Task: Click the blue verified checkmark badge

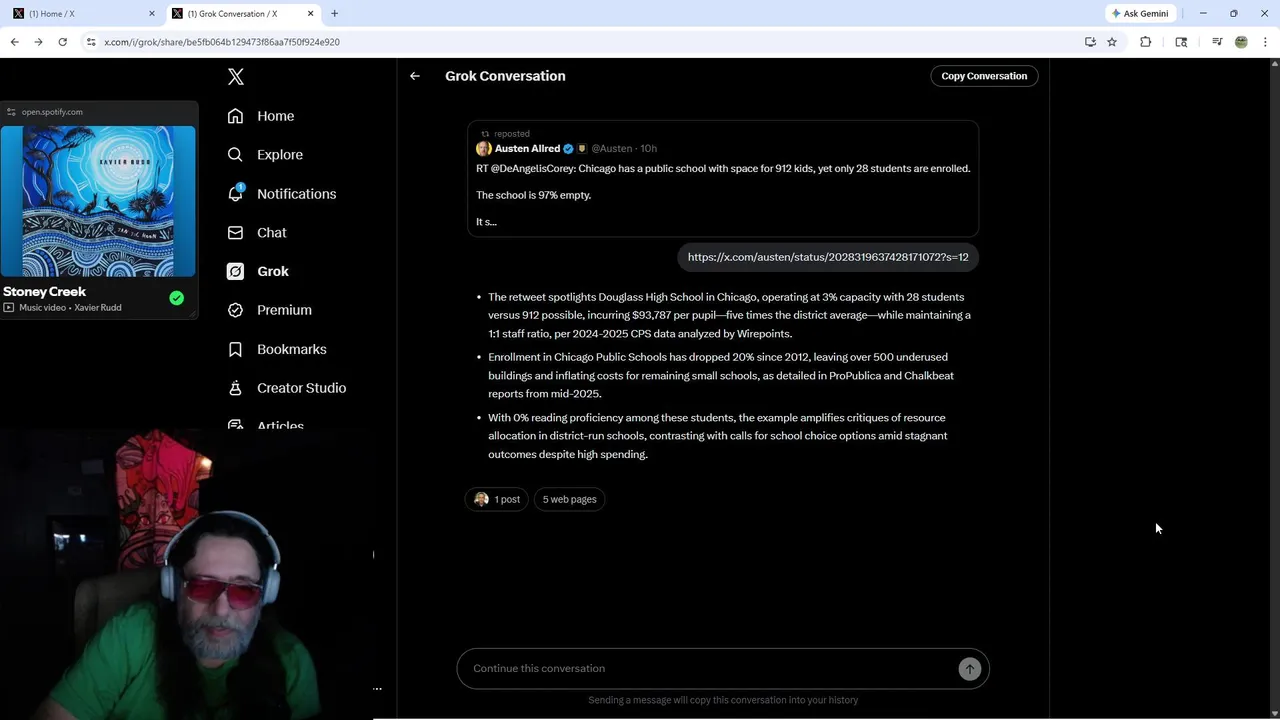Action: click(568, 148)
